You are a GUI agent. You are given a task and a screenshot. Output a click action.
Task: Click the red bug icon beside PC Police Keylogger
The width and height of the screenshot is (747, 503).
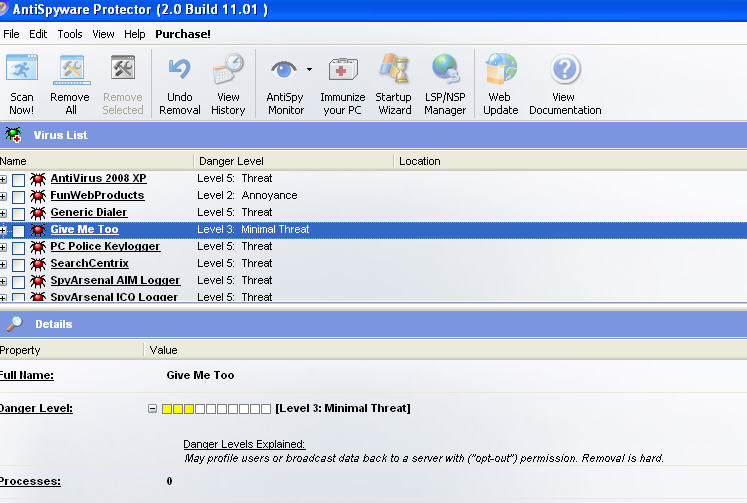(38, 247)
